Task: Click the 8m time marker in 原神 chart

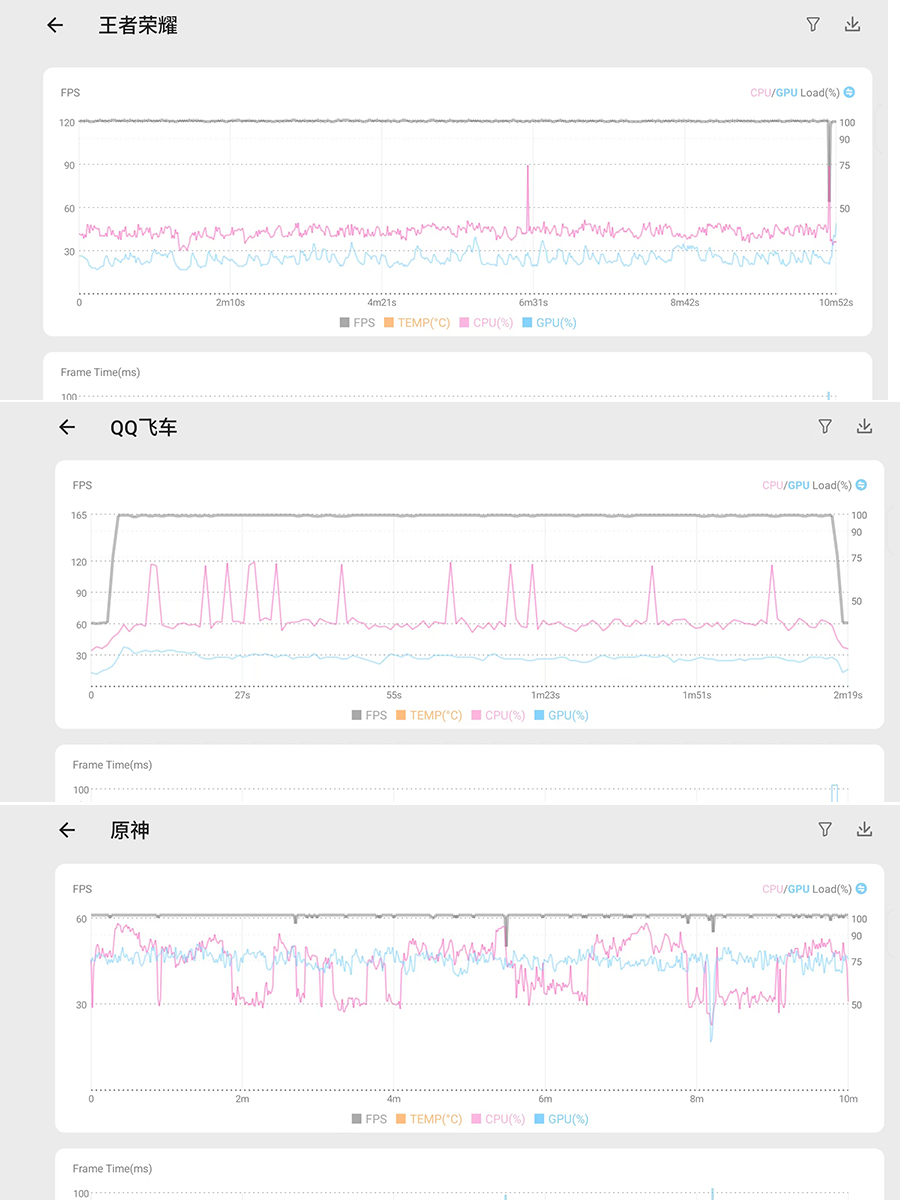Action: 697,1098
